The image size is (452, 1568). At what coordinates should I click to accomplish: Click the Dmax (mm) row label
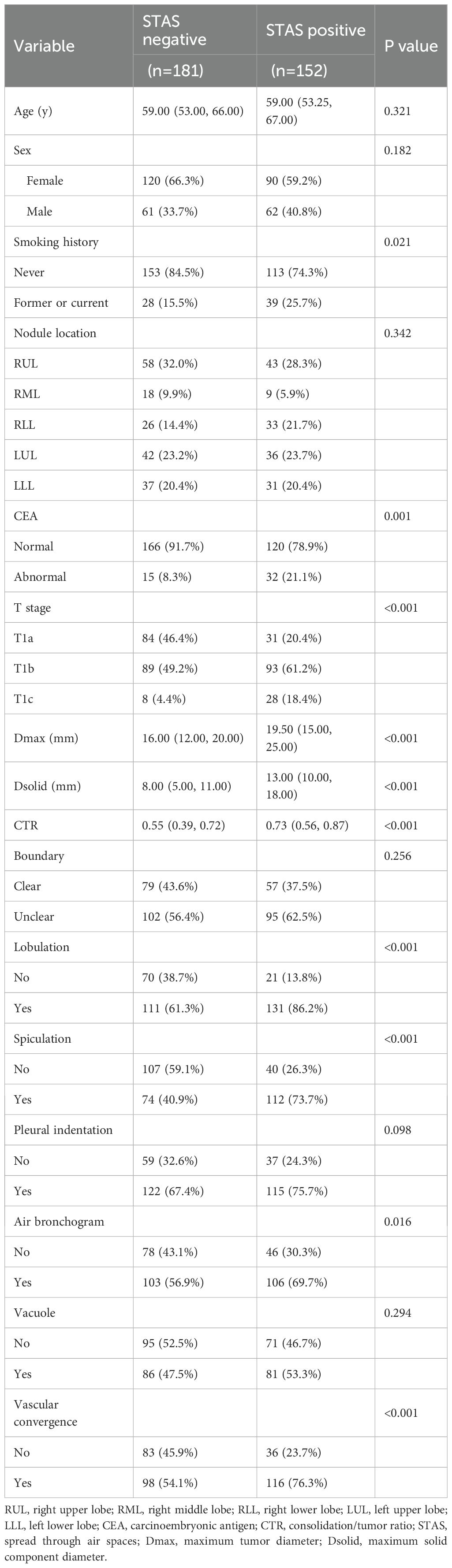46,738
